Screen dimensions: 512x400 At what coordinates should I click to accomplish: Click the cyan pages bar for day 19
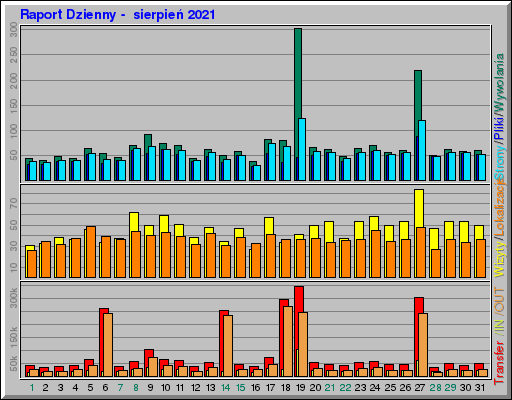[x=302, y=149]
